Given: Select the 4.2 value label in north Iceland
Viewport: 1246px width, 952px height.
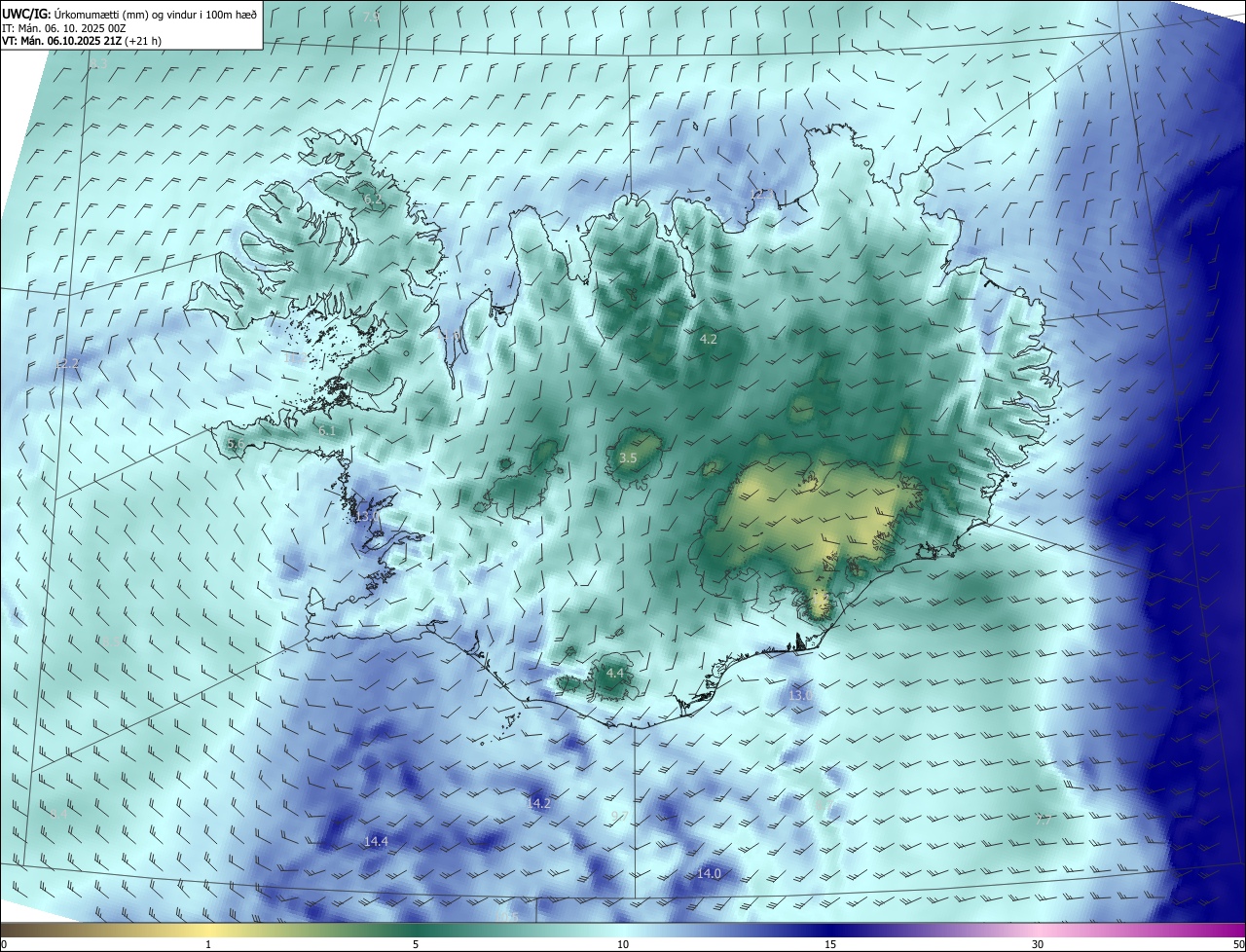Looking at the screenshot, I should 709,339.
